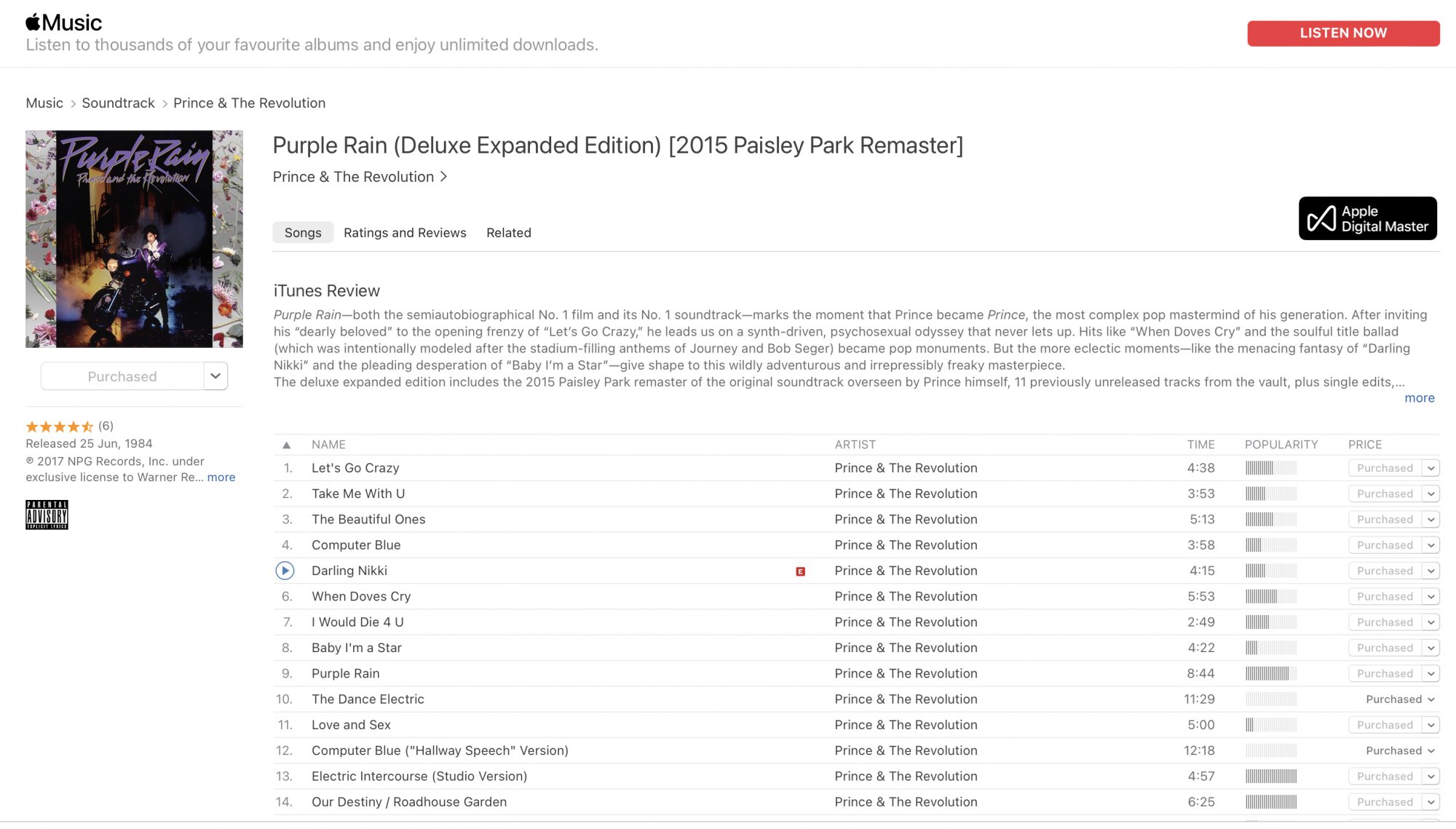Click popularity bar for Electric Intercourse
Image resolution: width=1456 pixels, height=829 pixels.
click(x=1270, y=777)
